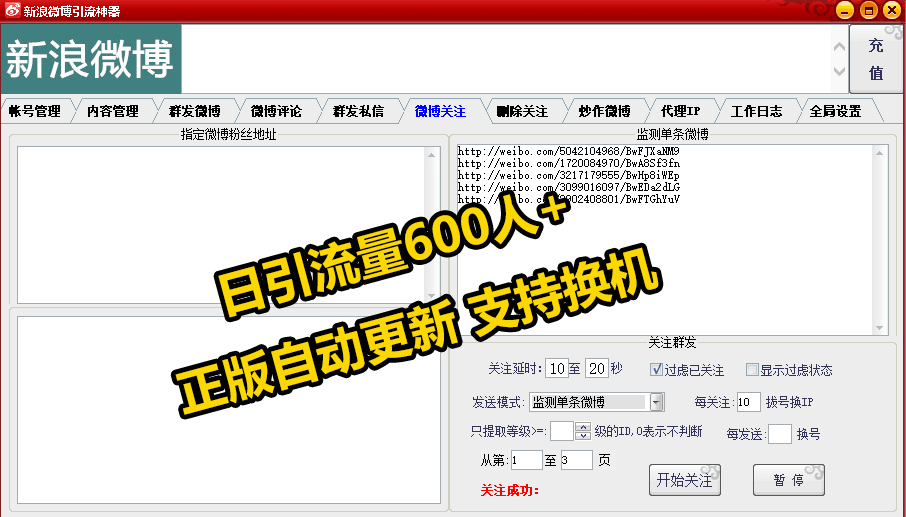Click the 每关注 count field
Image resolution: width=906 pixels, height=517 pixels.
(748, 402)
